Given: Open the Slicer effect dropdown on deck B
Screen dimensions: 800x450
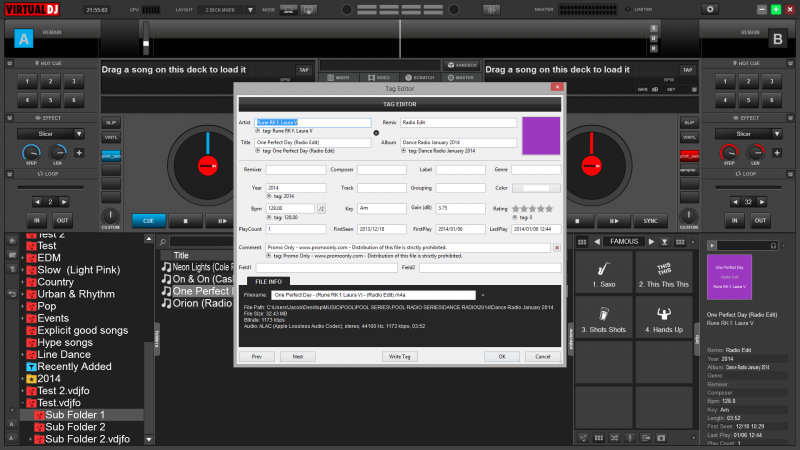Looking at the screenshot, I should click(x=777, y=134).
